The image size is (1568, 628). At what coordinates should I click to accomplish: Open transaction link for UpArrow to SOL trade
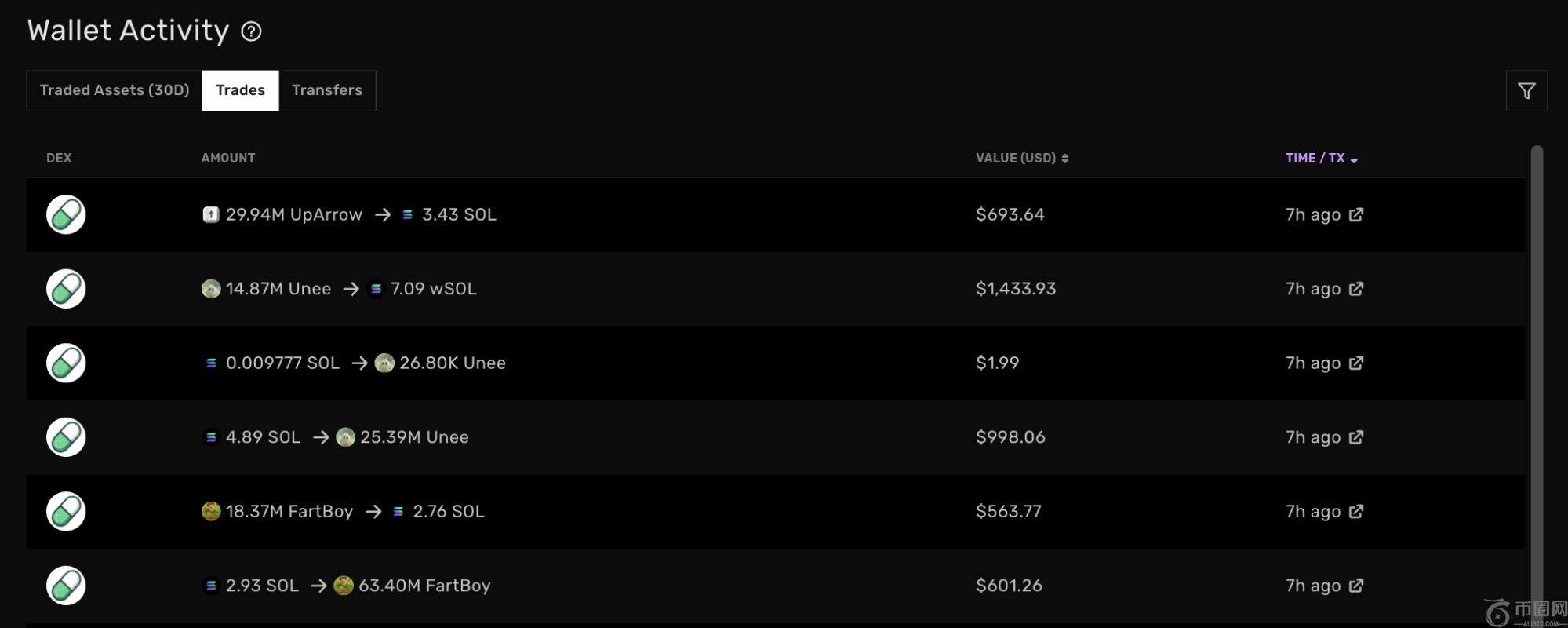(x=1355, y=214)
